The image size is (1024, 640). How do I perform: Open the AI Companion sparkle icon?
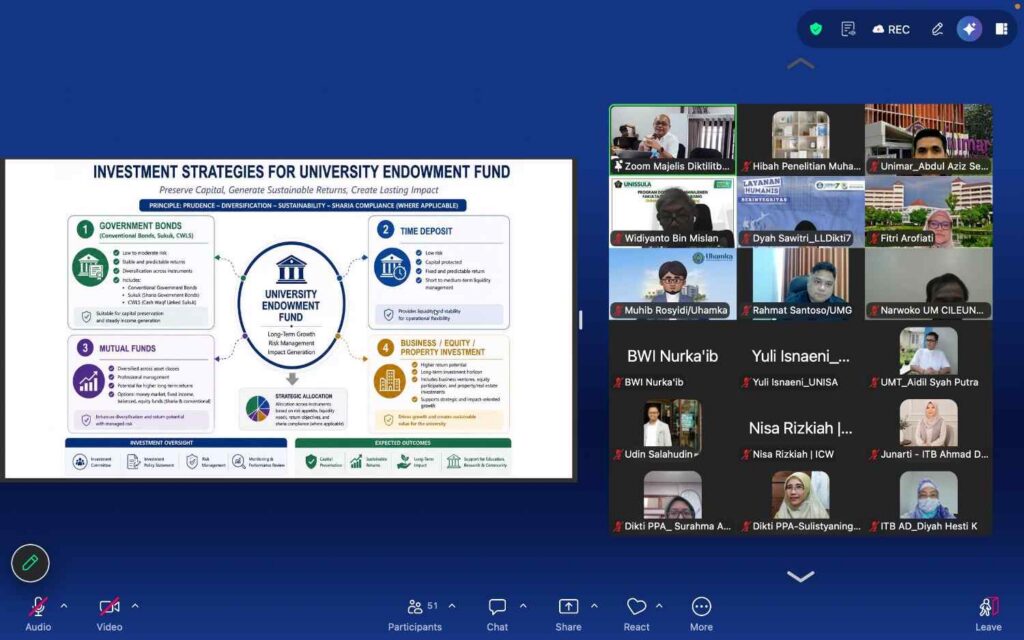point(969,29)
